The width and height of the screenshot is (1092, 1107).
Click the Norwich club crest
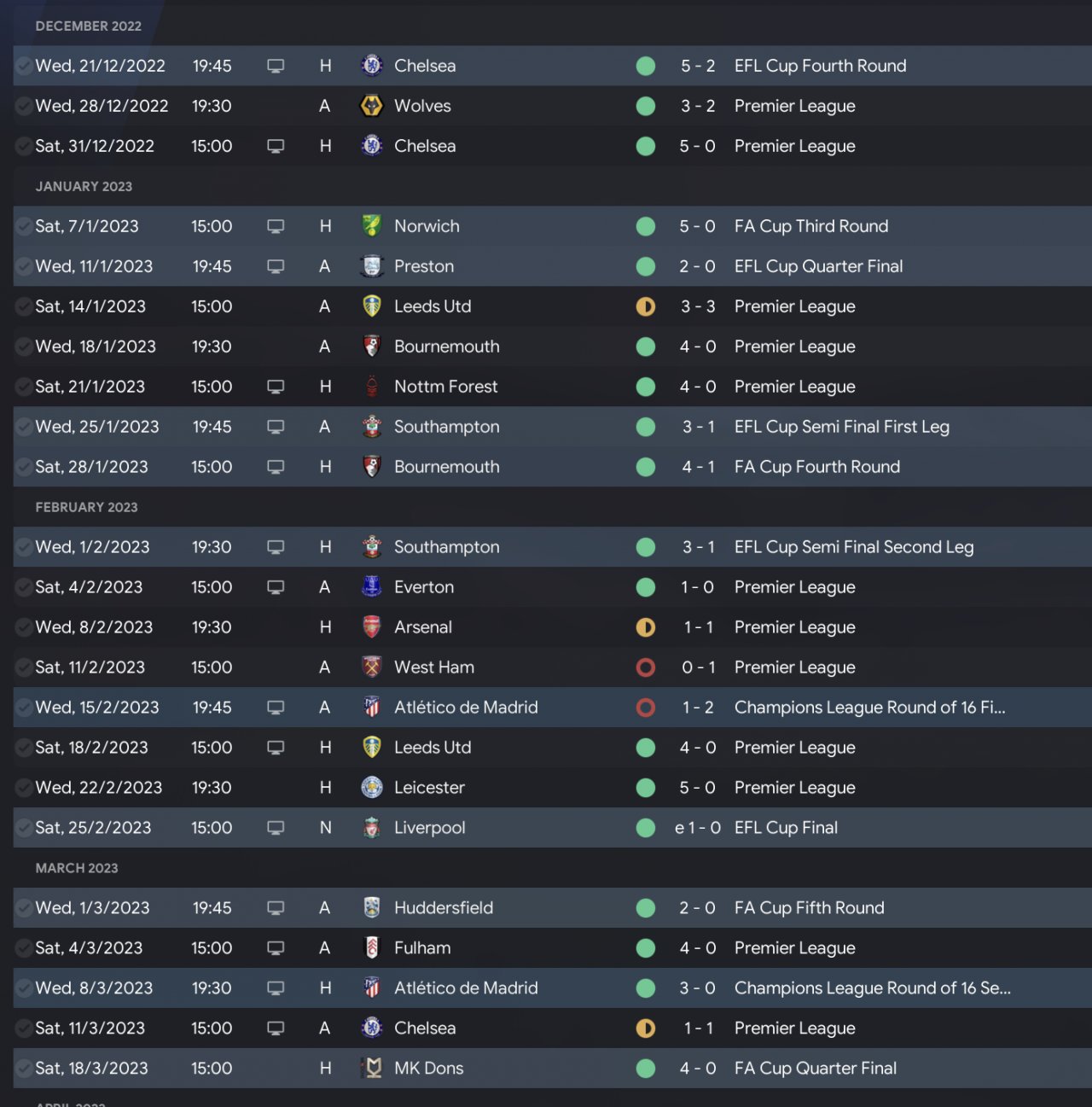pyautogui.click(x=372, y=226)
